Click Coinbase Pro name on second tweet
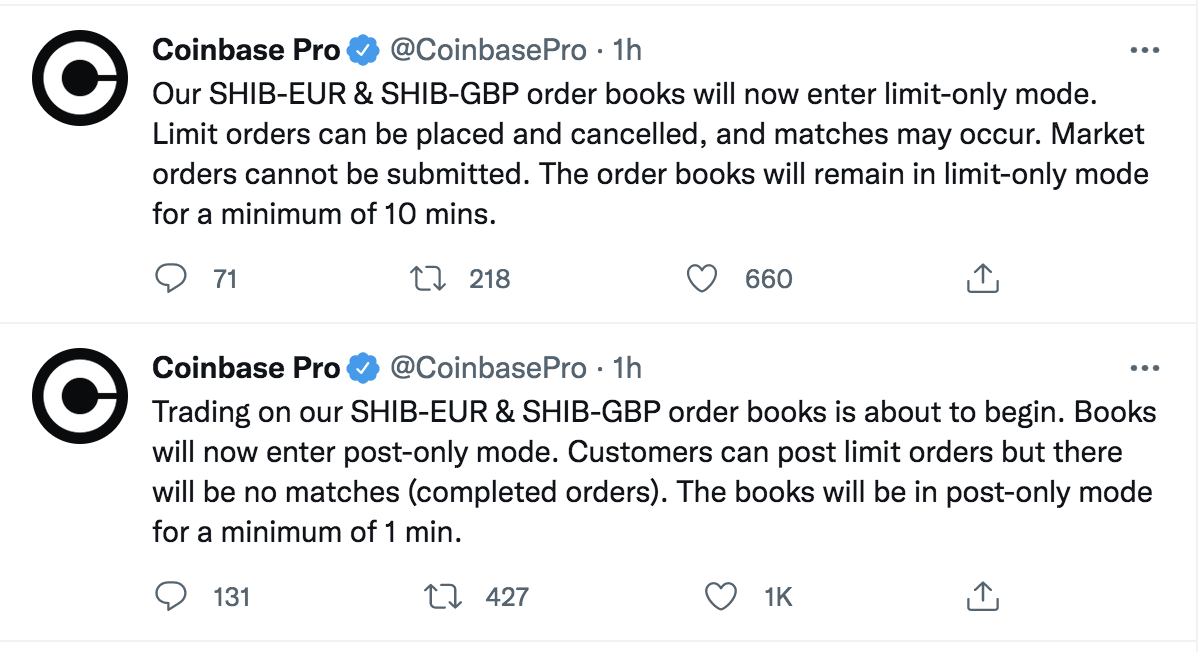 coord(246,368)
